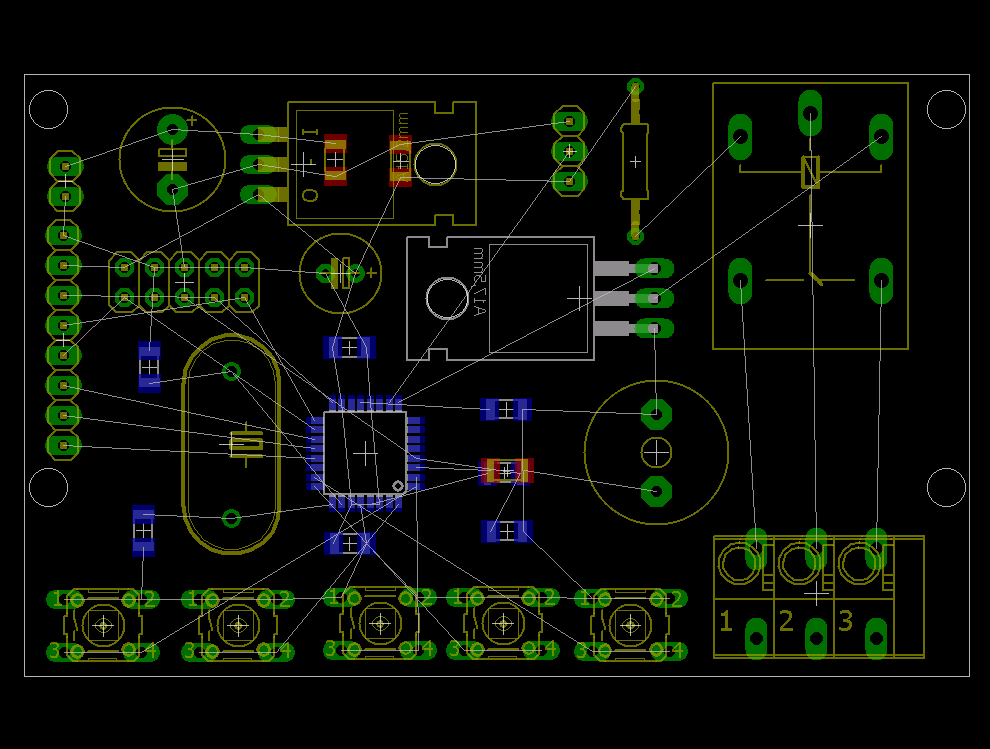Image resolution: width=990 pixels, height=749 pixels.
Task: Click terminal block label 2
Action: 785,621
